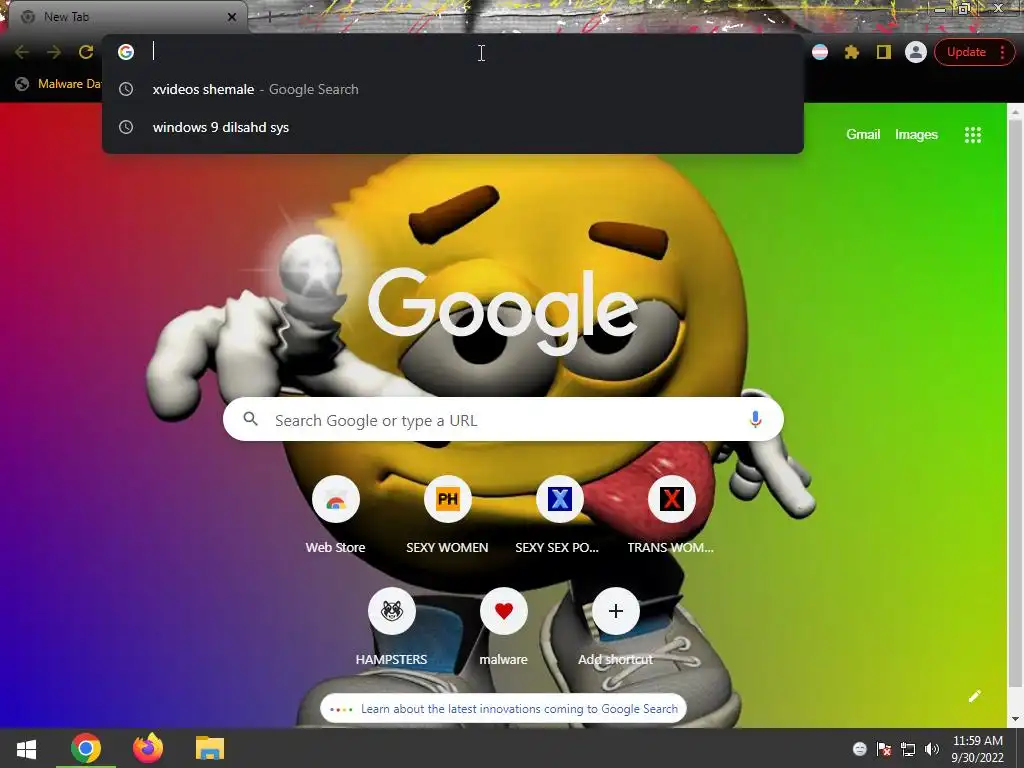Click the network tray icon
This screenshot has height=768, width=1024.
[908, 749]
